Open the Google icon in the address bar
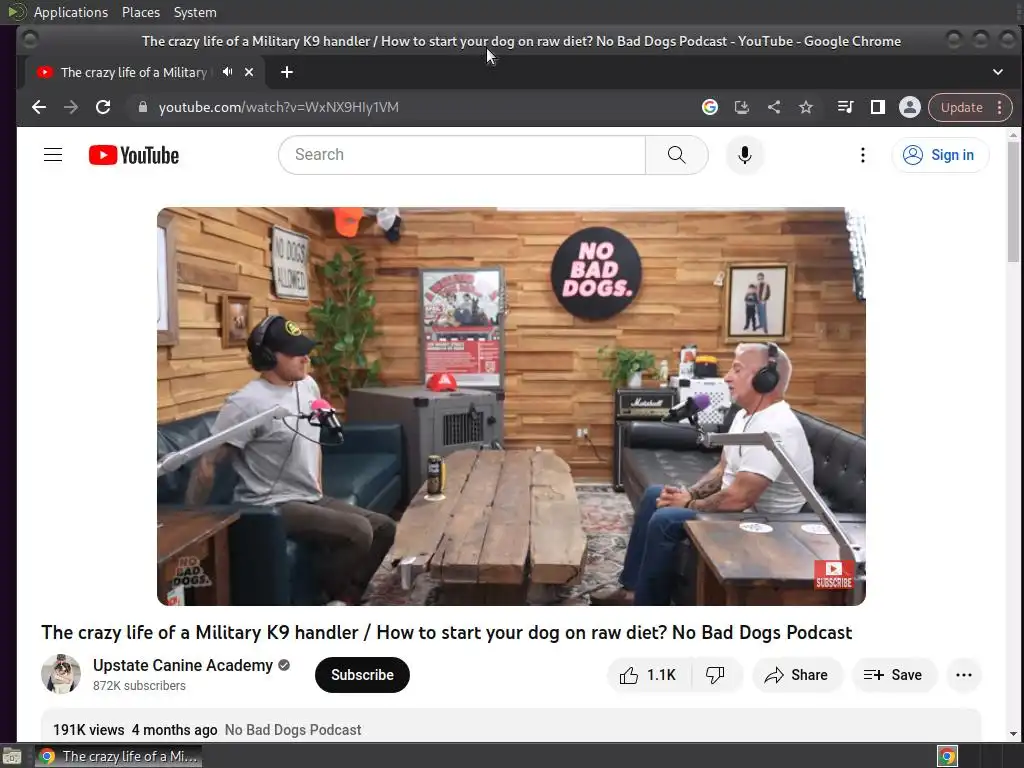 (710, 107)
